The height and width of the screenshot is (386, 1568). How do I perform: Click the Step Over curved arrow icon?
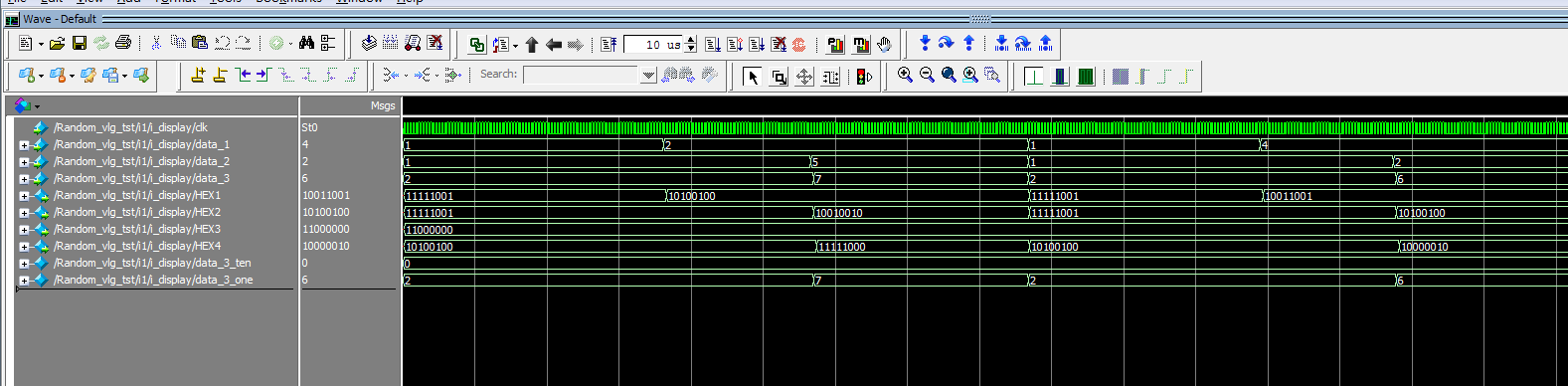click(947, 43)
